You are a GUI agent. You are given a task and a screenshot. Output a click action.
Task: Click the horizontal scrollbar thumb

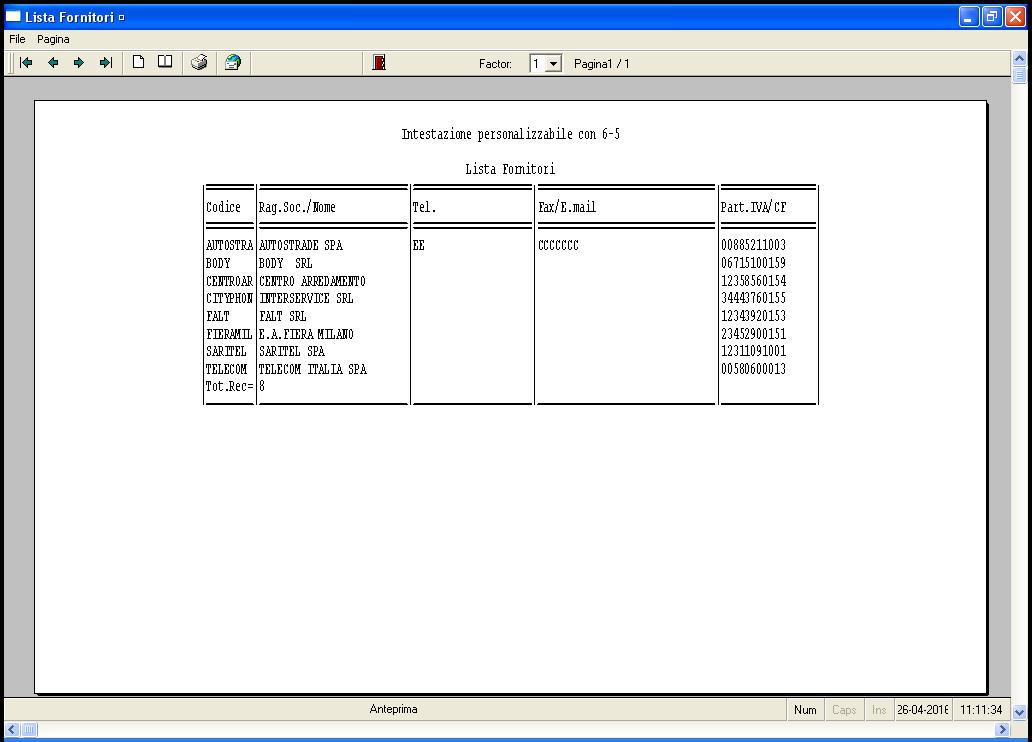[29, 729]
